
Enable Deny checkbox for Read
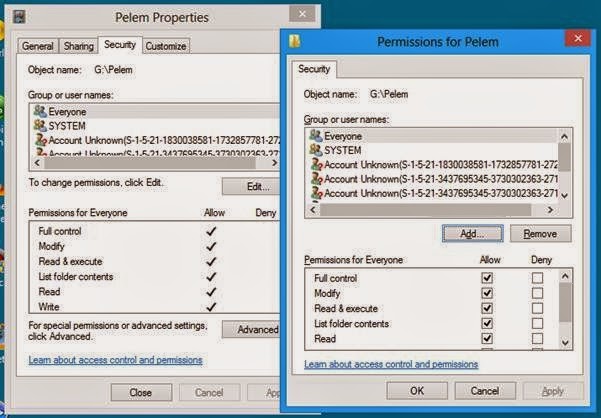537,338
